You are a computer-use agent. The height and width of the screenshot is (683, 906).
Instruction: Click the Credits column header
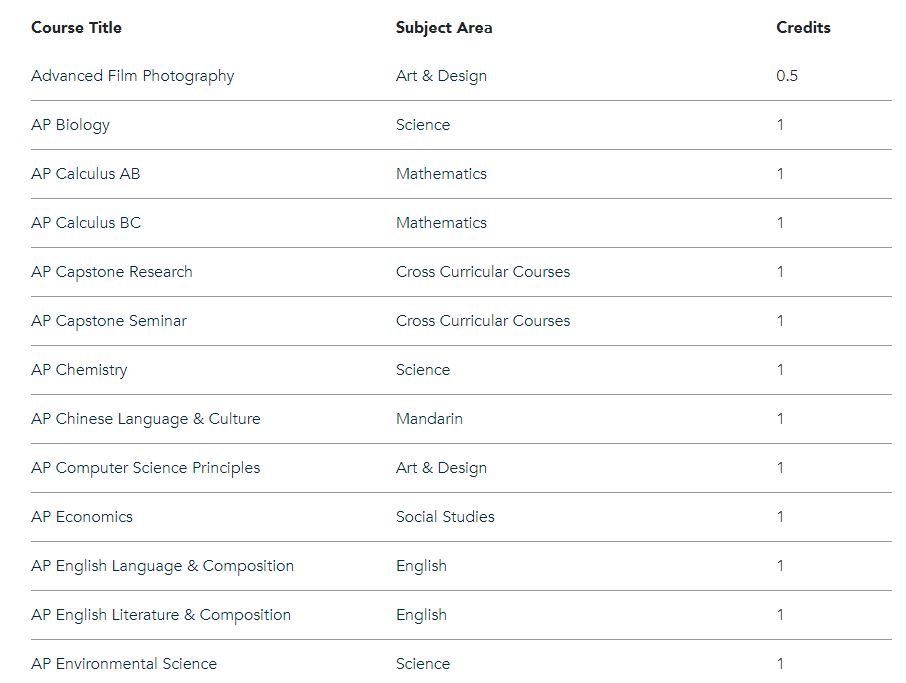click(x=803, y=27)
